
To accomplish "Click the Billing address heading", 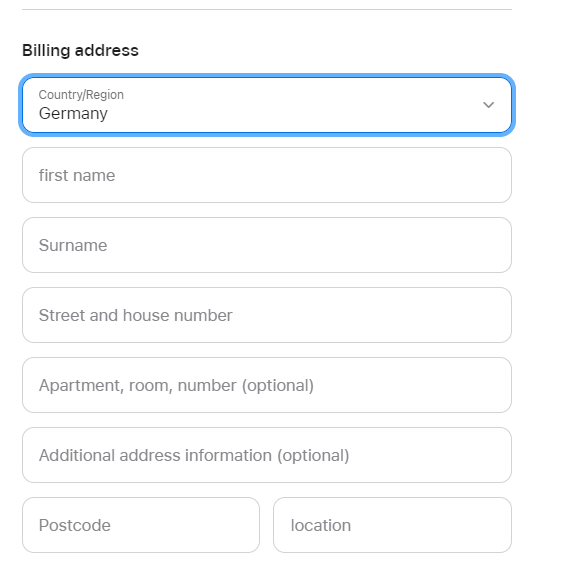I will coord(80,50).
